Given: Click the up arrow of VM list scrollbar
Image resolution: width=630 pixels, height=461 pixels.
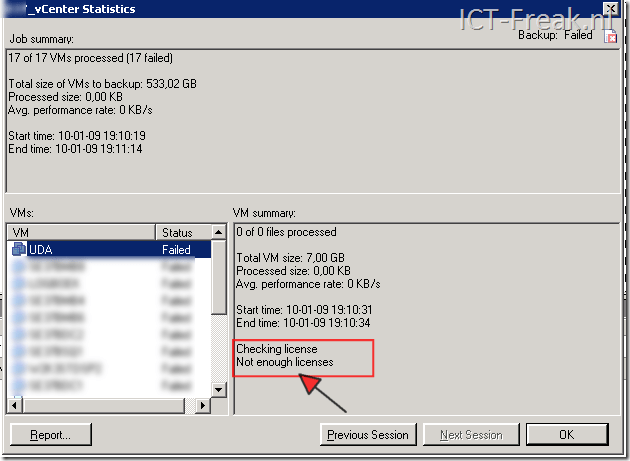Looking at the screenshot, I should (218, 233).
